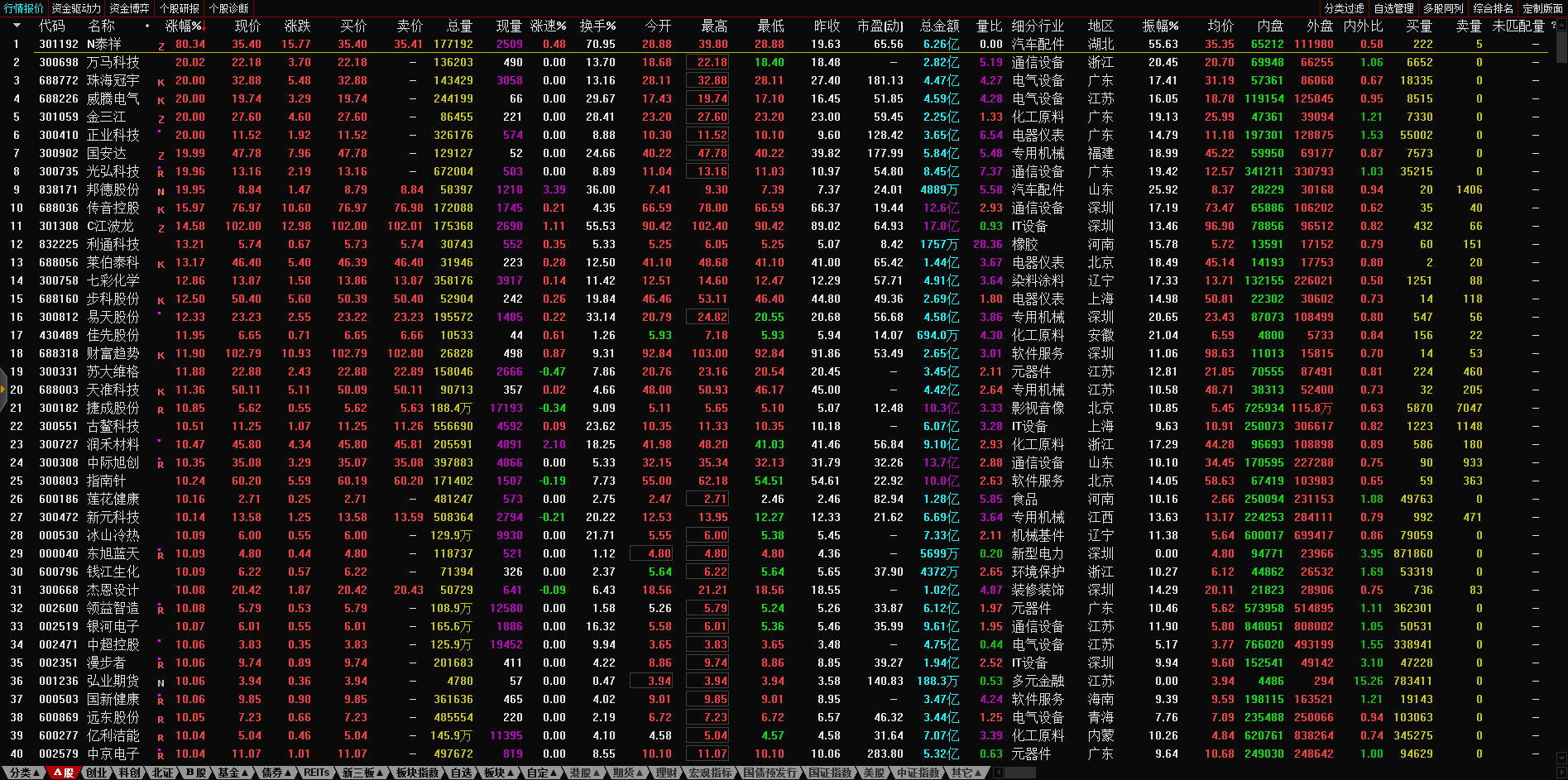
Task: Open the 个股诊断 tab
Action: 229,8
